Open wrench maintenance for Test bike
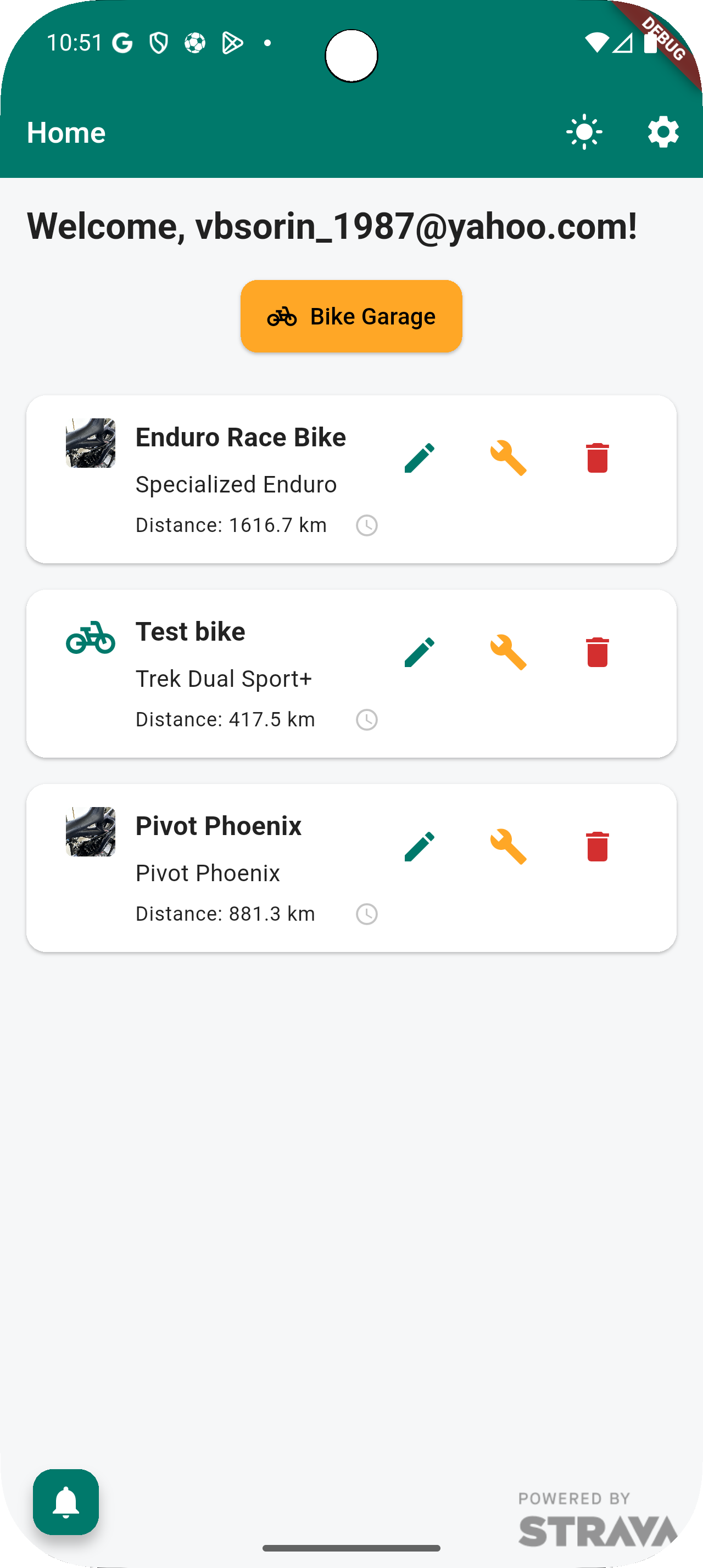Viewport: 703px width, 1568px height. pyautogui.click(x=508, y=652)
